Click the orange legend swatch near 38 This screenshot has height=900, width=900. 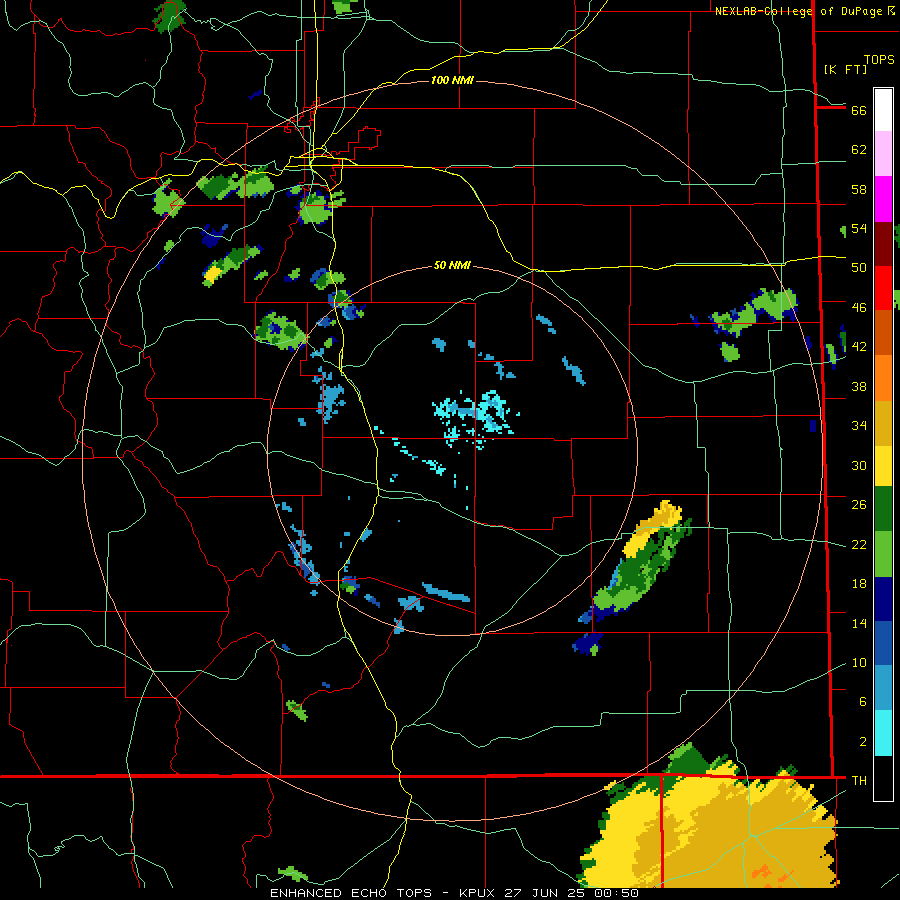(883, 378)
